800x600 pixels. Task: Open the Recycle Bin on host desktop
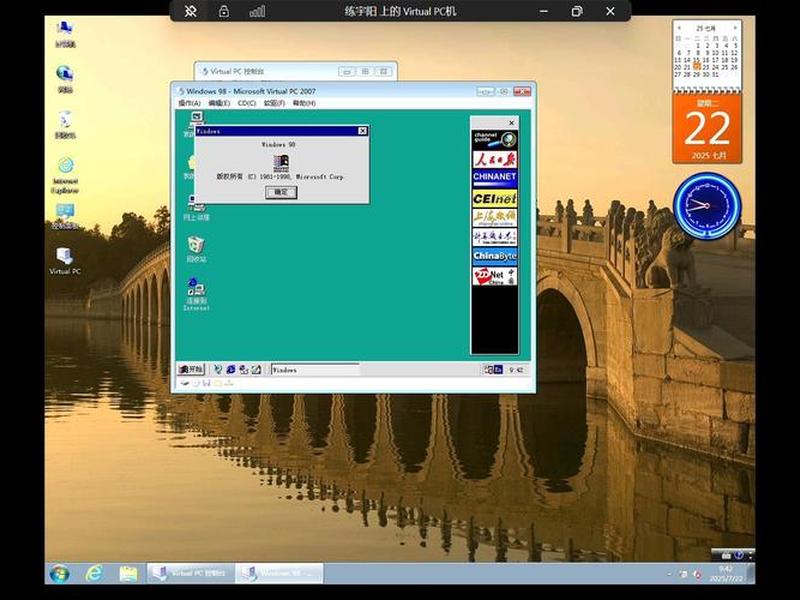tap(65, 124)
